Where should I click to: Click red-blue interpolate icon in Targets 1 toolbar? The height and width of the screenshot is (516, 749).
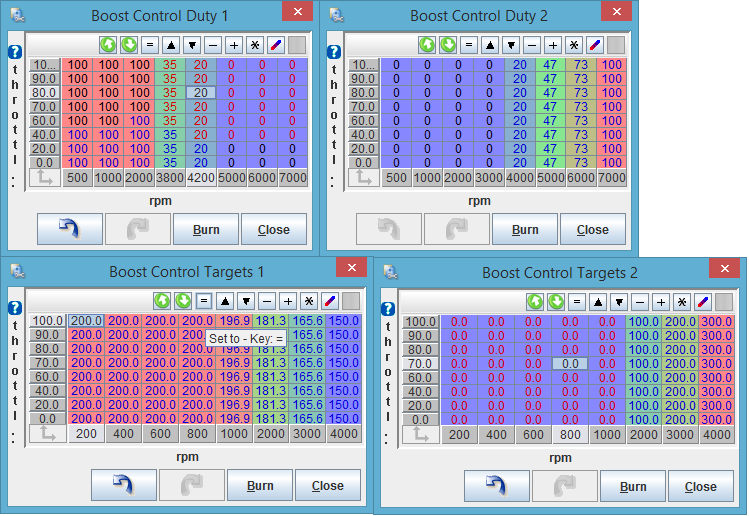tap(330, 301)
